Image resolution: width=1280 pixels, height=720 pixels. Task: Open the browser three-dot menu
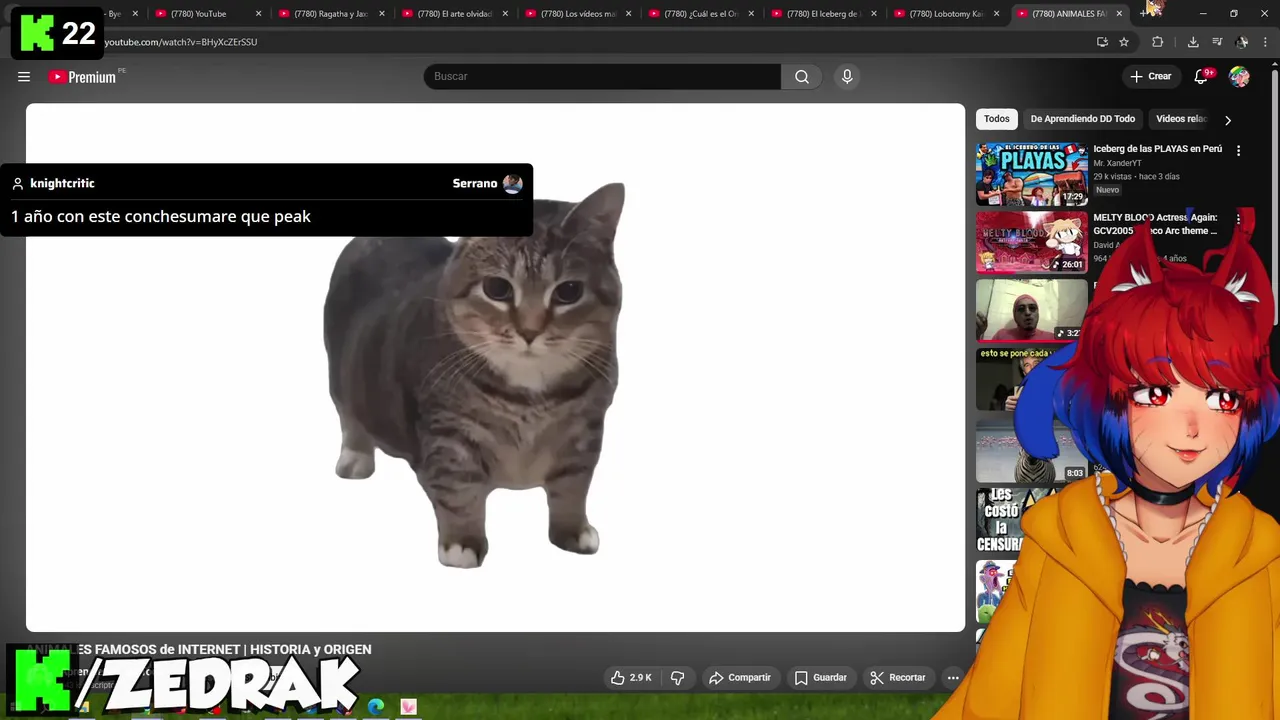click(x=1266, y=42)
